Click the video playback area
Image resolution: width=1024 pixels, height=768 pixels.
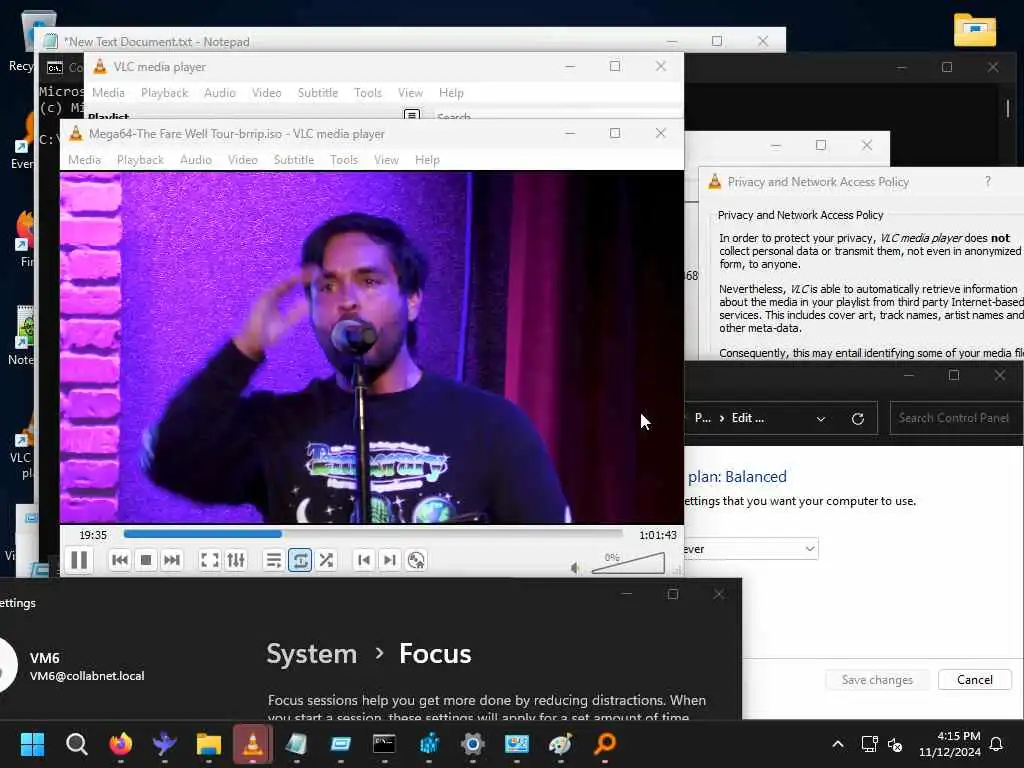click(x=372, y=347)
